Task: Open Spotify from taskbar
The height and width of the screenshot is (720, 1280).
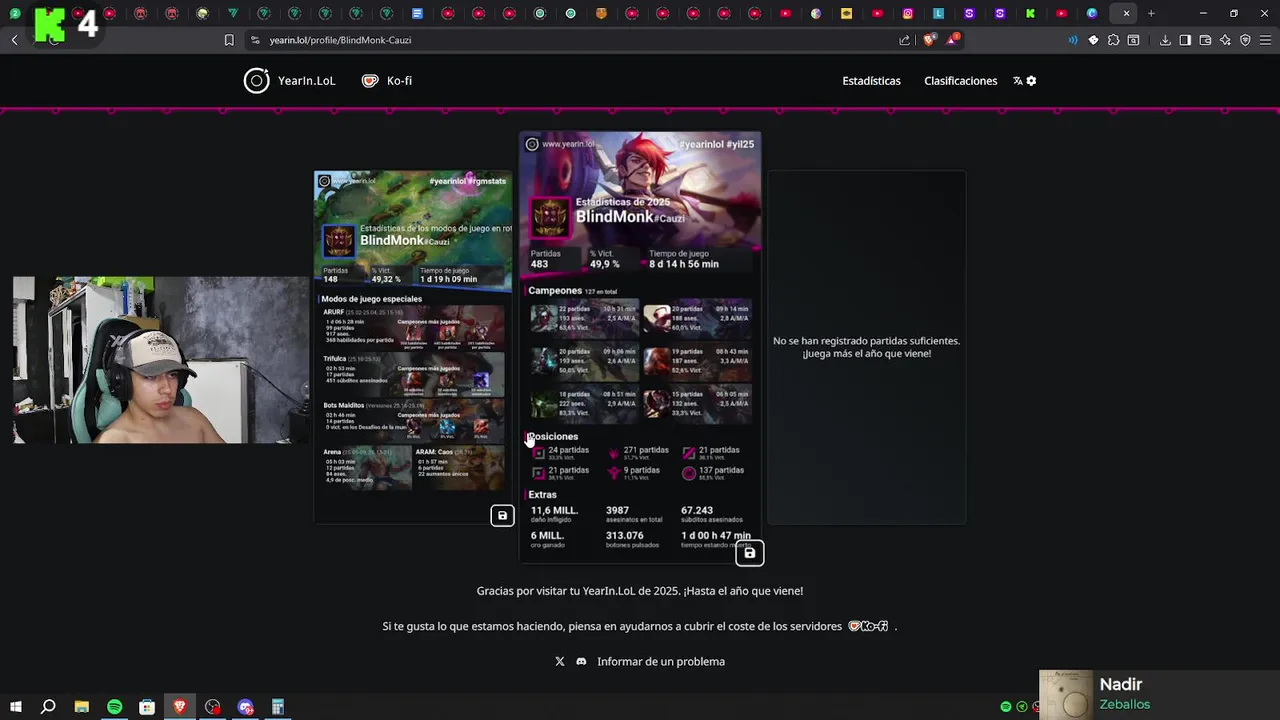Action: (114, 707)
